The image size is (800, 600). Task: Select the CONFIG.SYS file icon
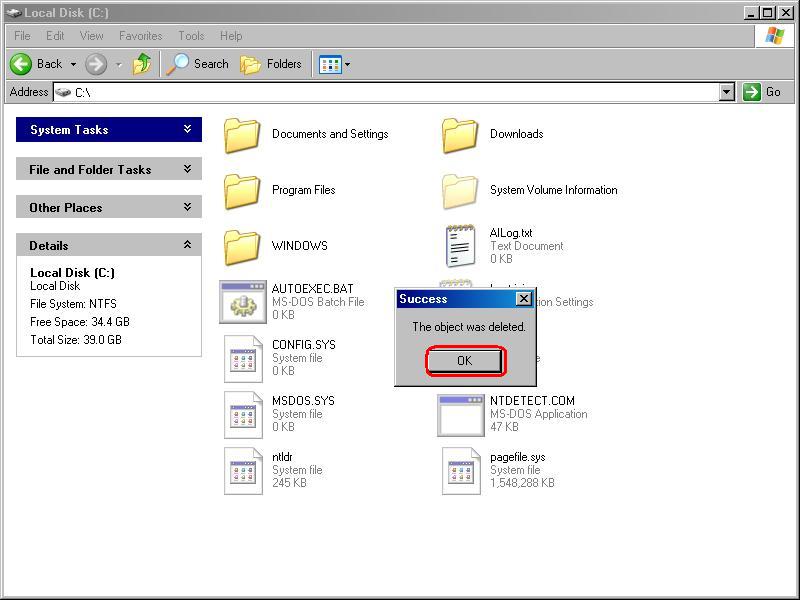click(243, 358)
